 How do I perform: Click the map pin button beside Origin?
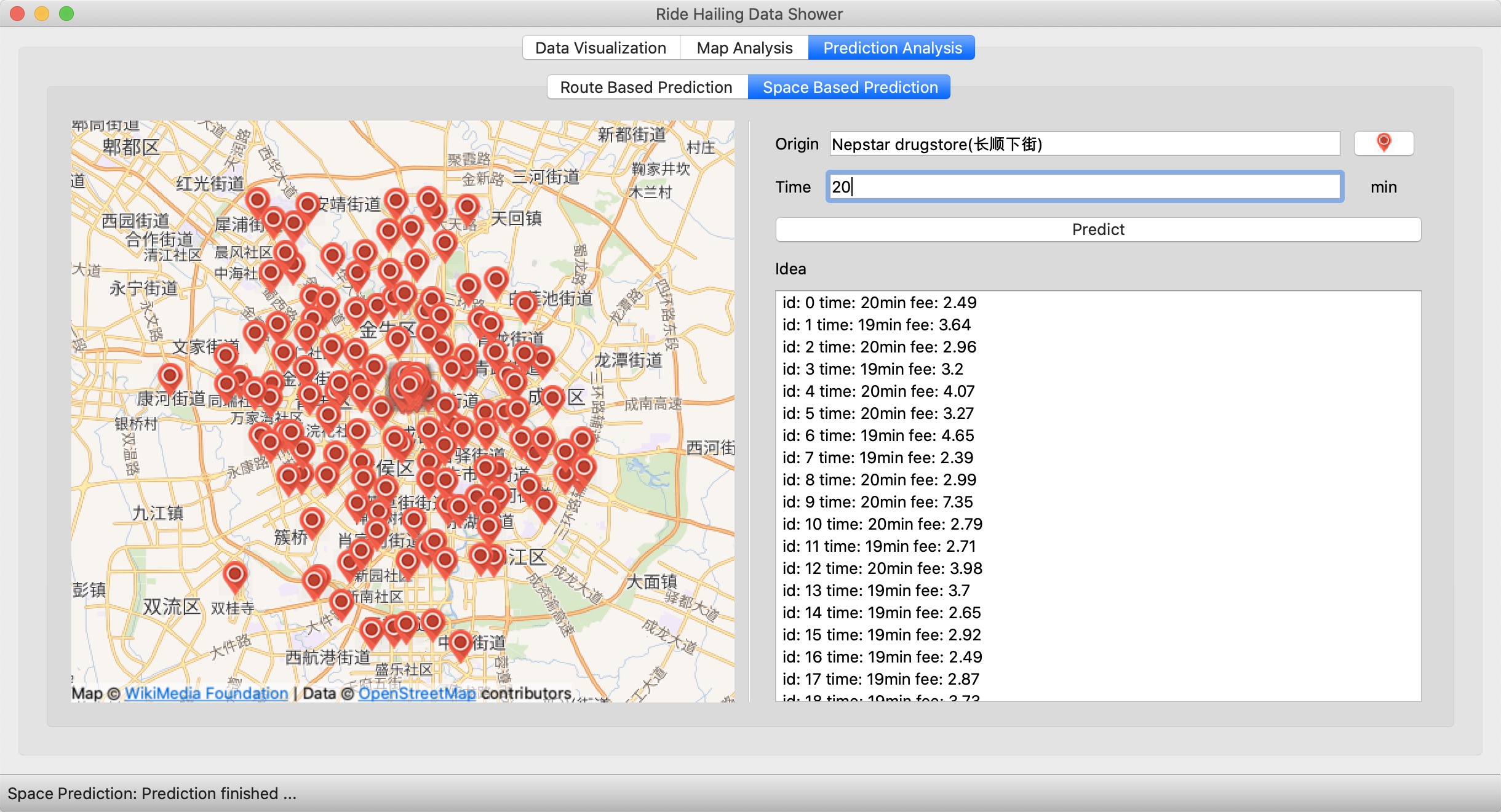click(x=1384, y=143)
